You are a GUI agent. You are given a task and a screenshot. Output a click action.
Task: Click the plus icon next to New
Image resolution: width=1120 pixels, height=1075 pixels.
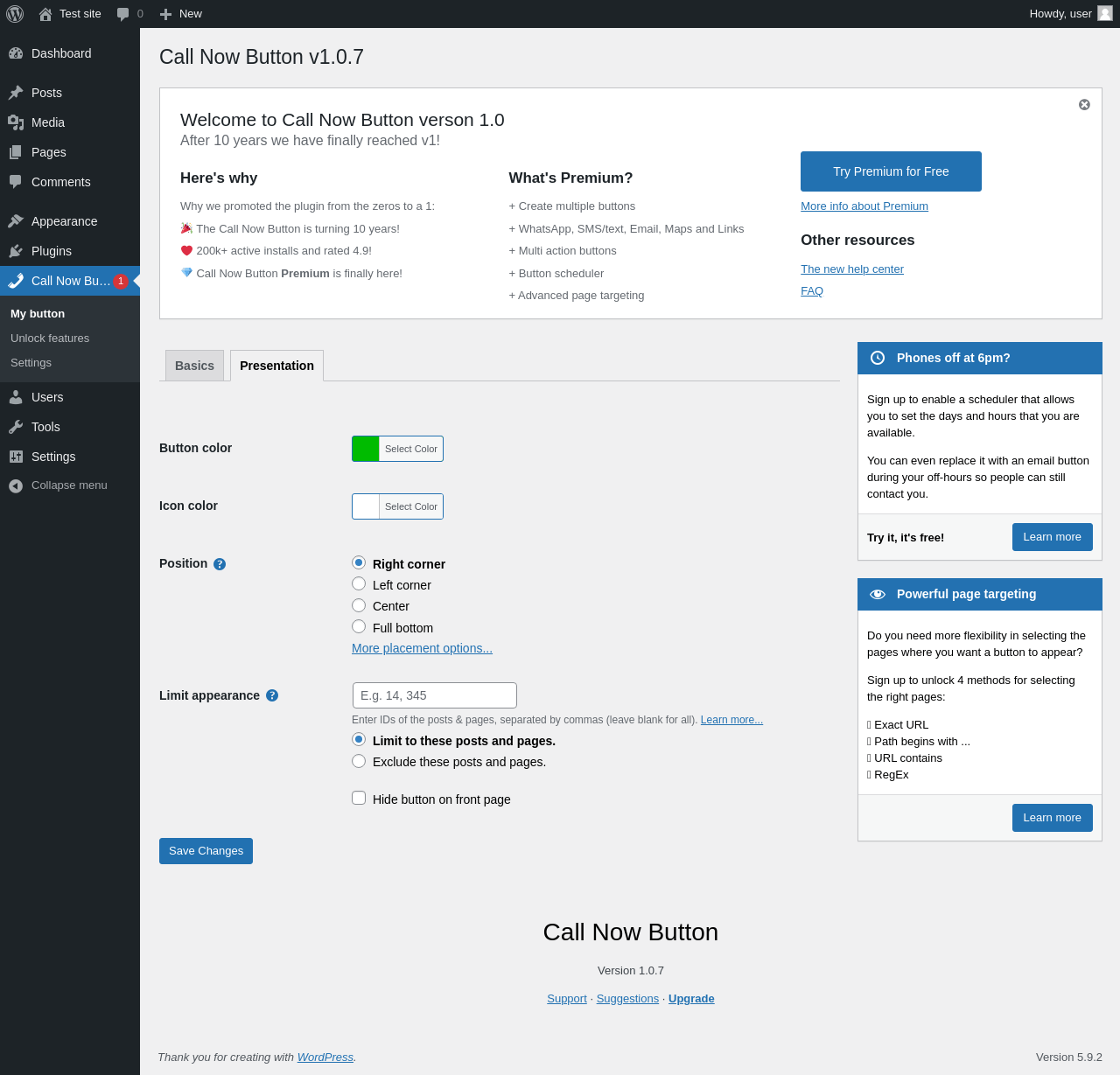click(x=165, y=14)
